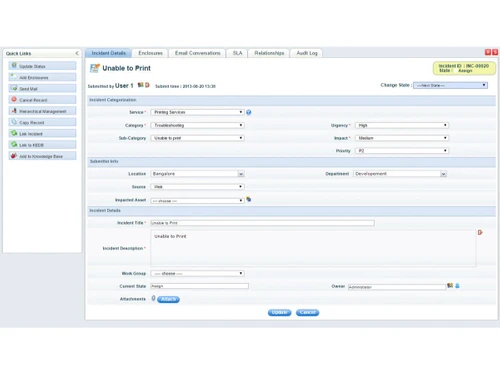Click the Incident Categorization section header
500x375 pixels.
(x=292, y=100)
